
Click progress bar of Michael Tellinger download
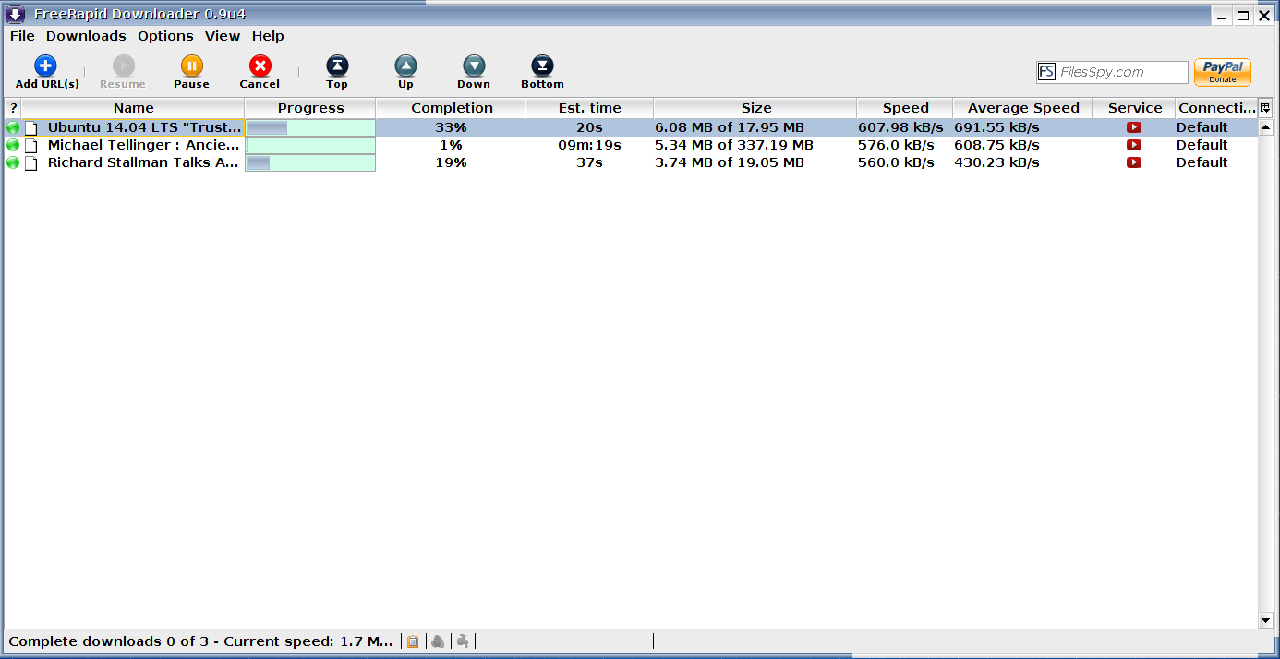coord(310,145)
